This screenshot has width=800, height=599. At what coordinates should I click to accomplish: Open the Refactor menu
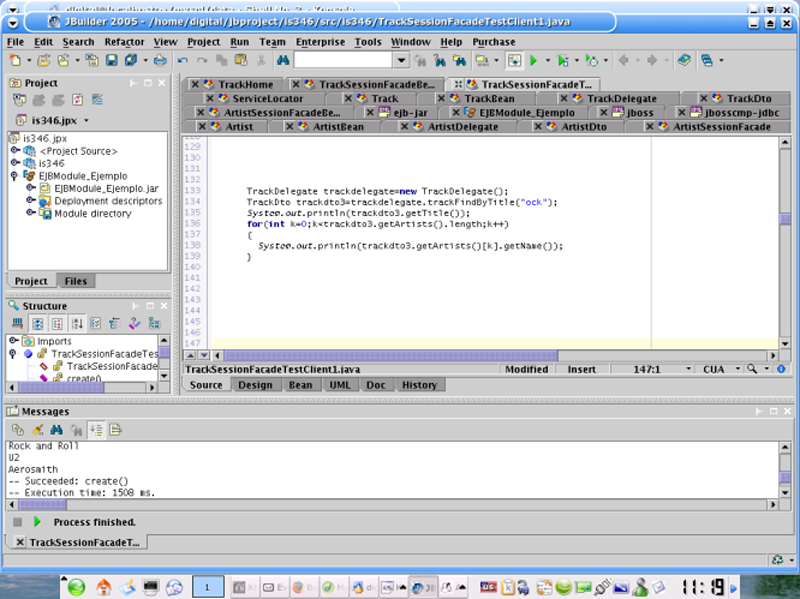(x=124, y=42)
